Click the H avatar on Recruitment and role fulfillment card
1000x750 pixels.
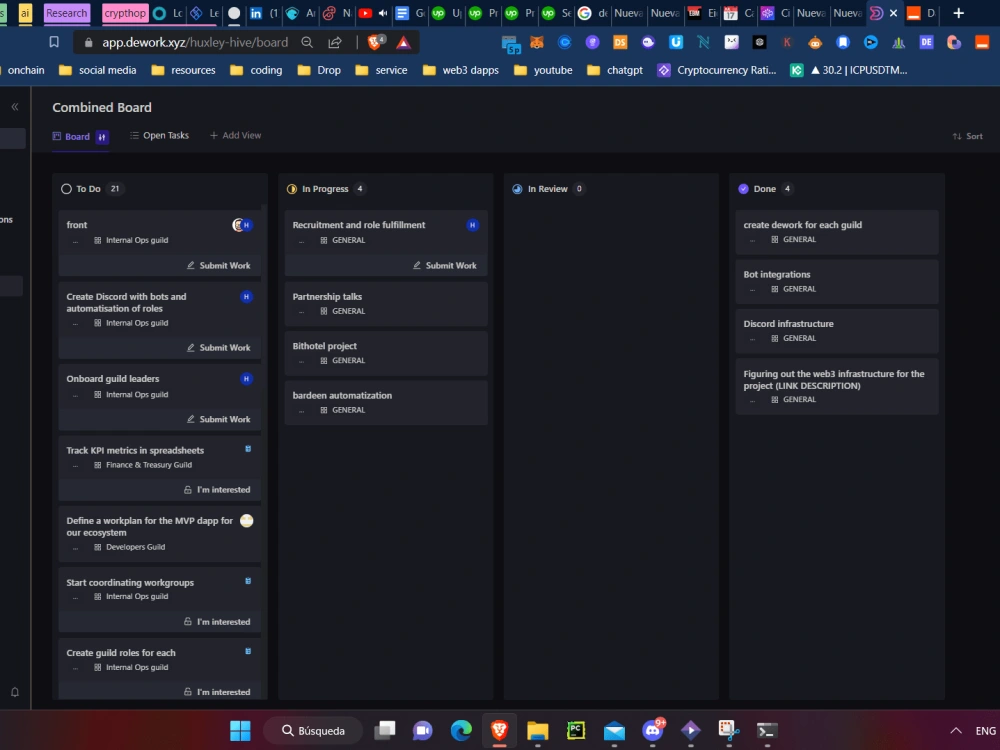point(473,224)
